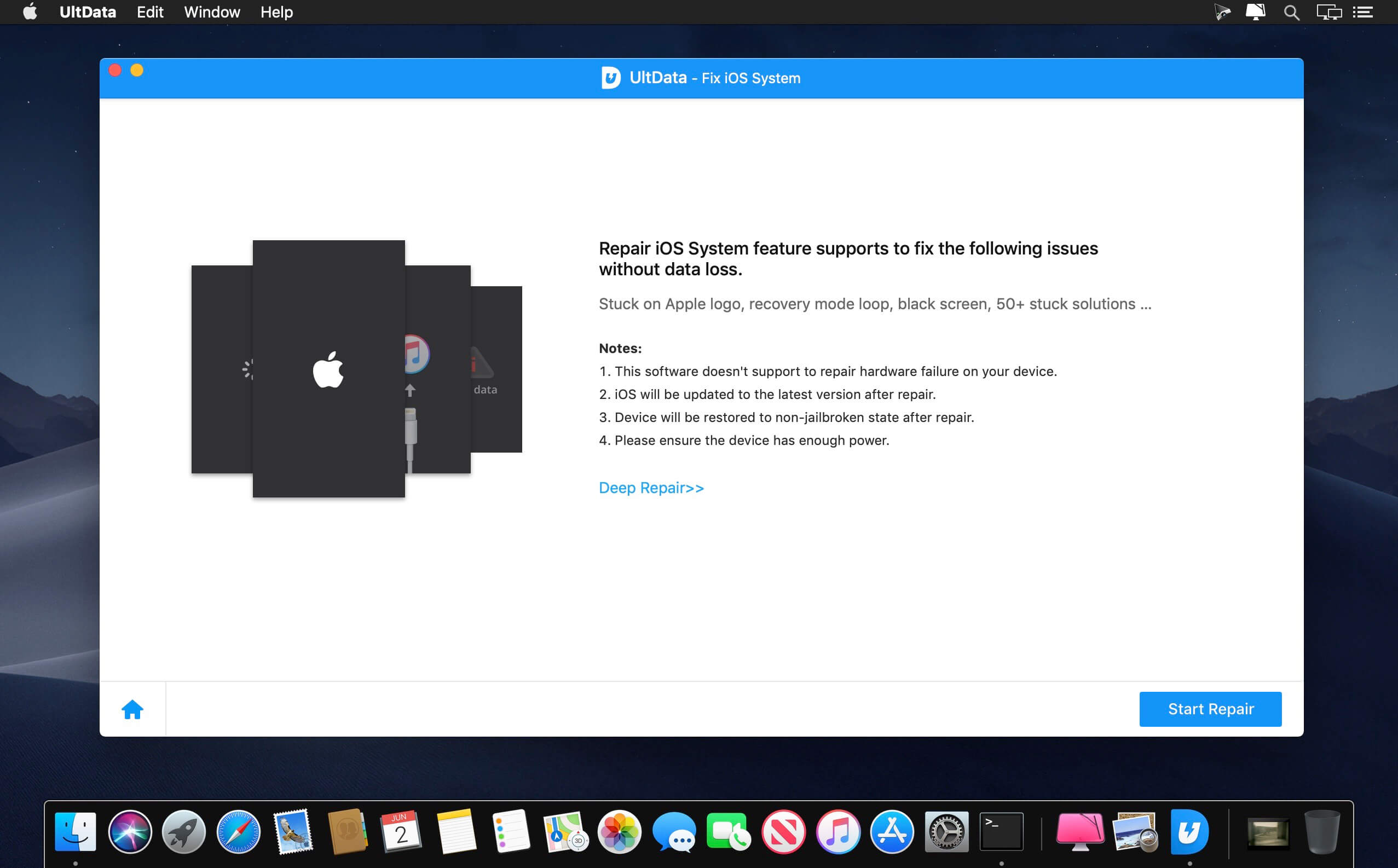
Task: Open System Preferences gear in Dock
Action: pyautogui.click(x=946, y=831)
